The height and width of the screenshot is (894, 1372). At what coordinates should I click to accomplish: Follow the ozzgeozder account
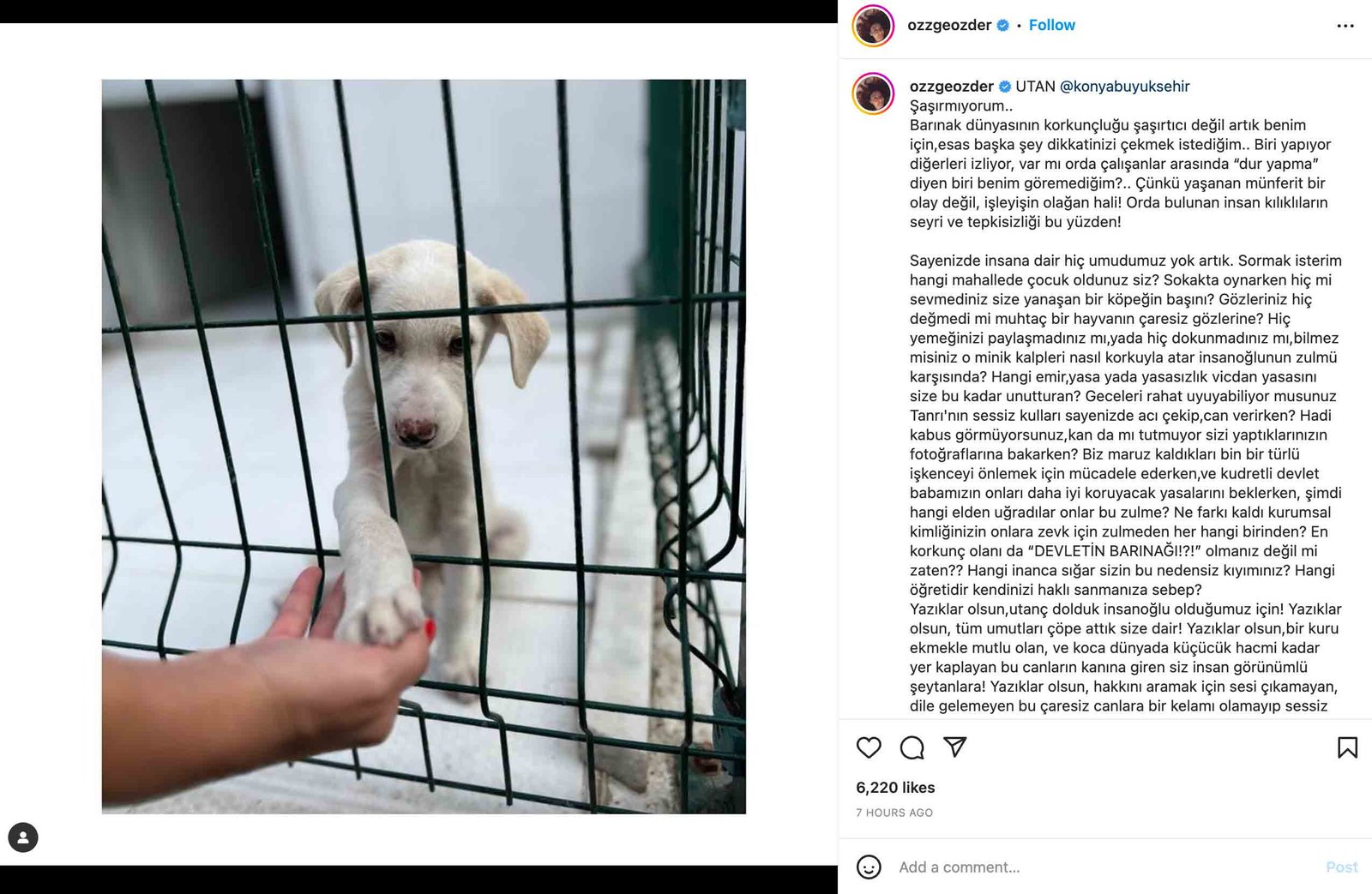pyautogui.click(x=1051, y=25)
